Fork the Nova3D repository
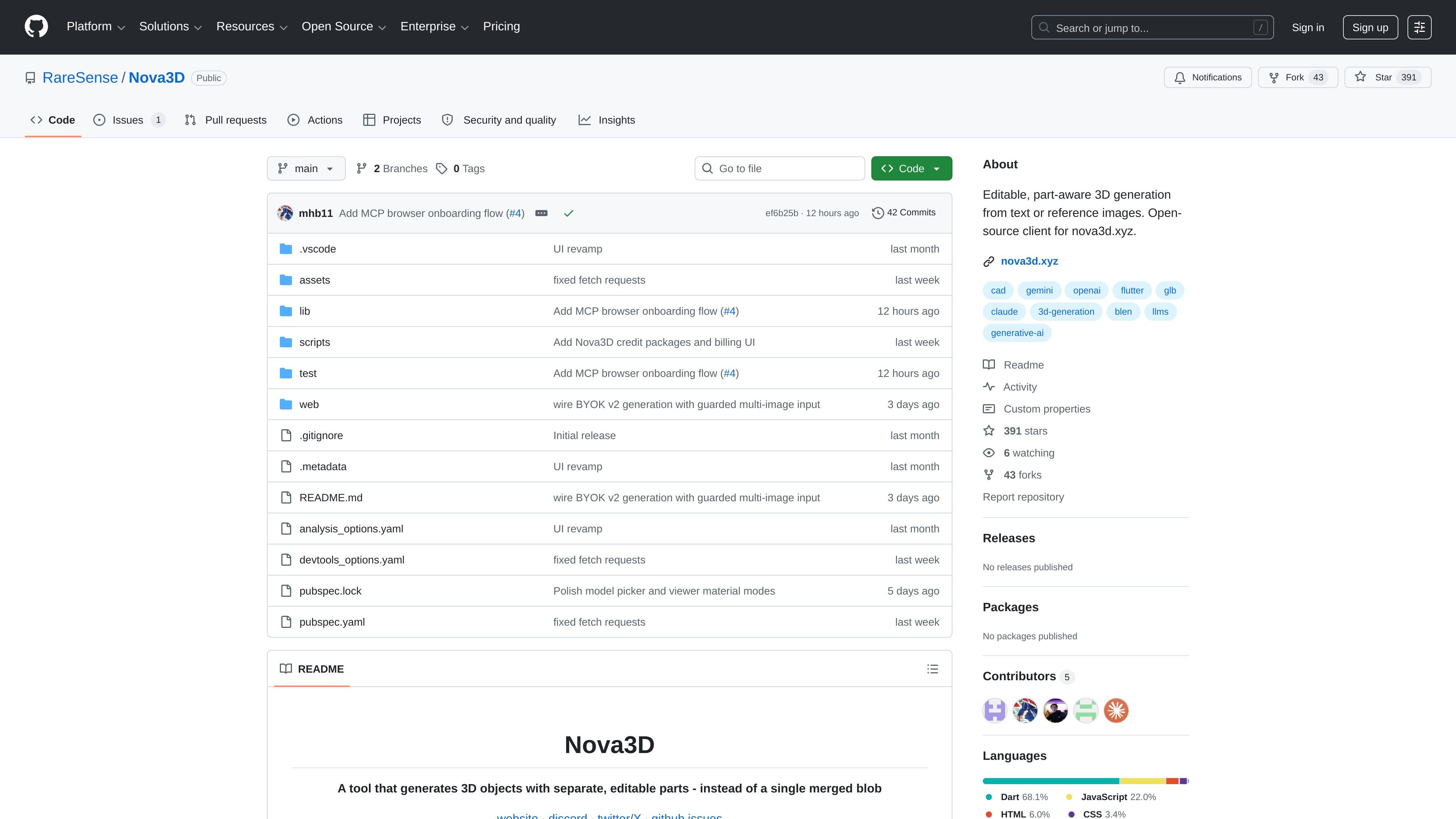The width and height of the screenshot is (1456, 819). click(1298, 77)
